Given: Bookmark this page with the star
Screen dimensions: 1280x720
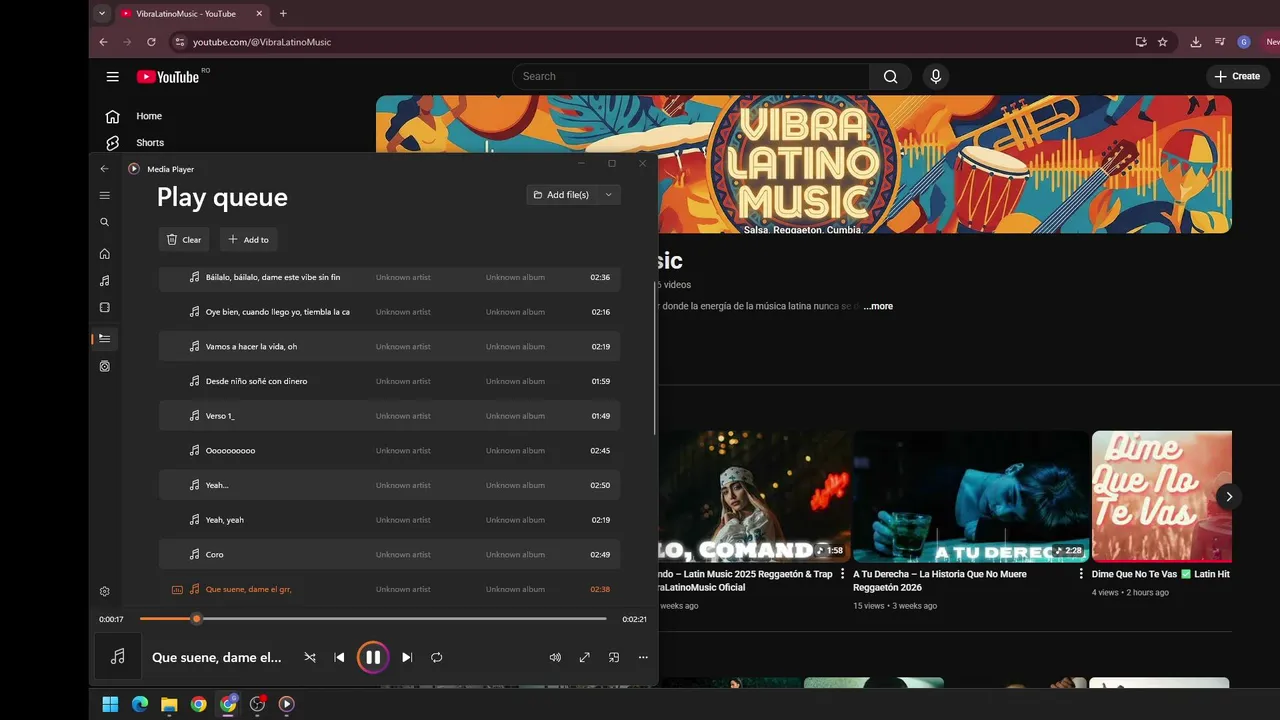Looking at the screenshot, I should point(1162,42).
